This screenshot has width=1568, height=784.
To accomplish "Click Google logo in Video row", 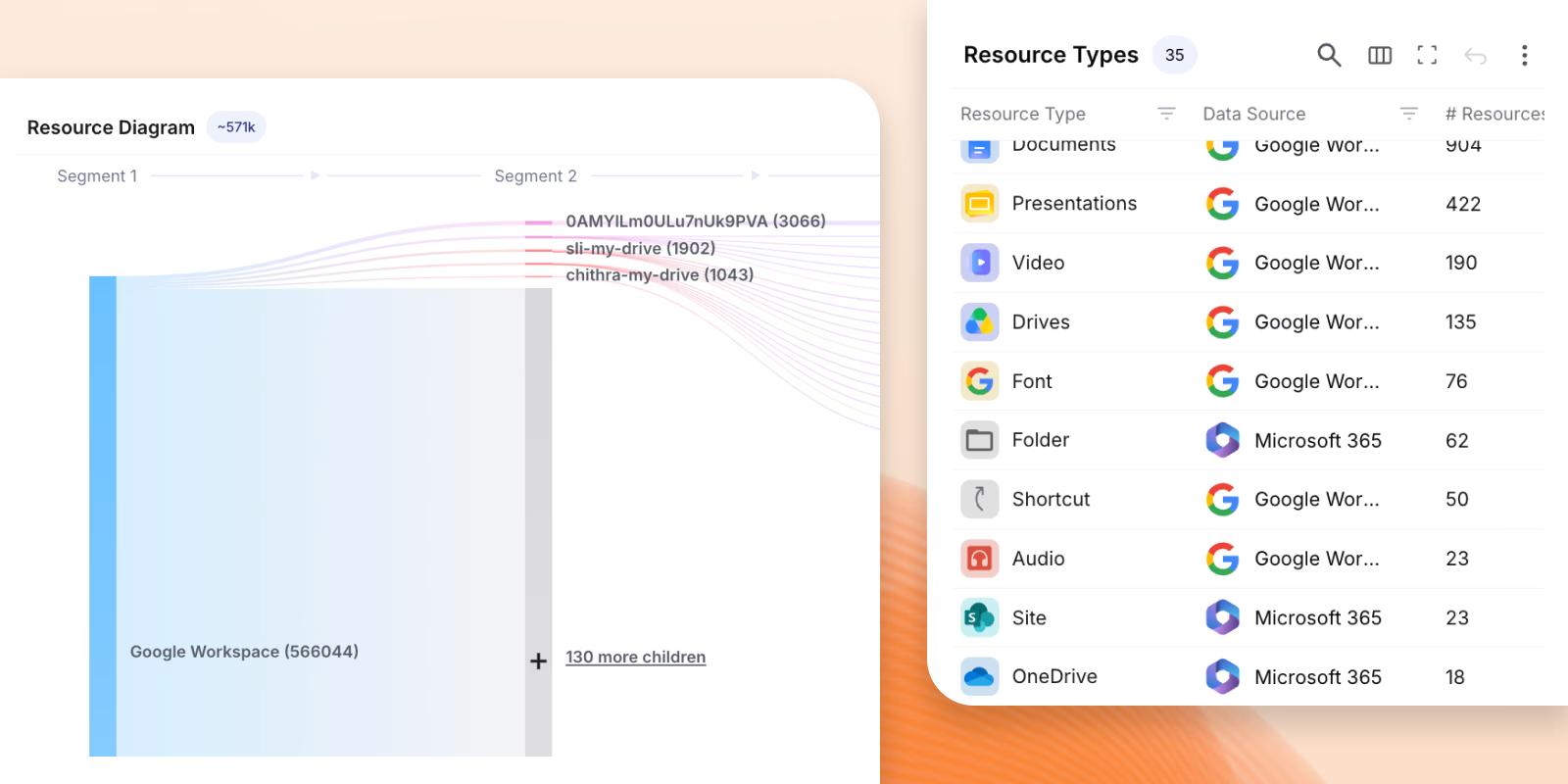I will tap(1222, 263).
